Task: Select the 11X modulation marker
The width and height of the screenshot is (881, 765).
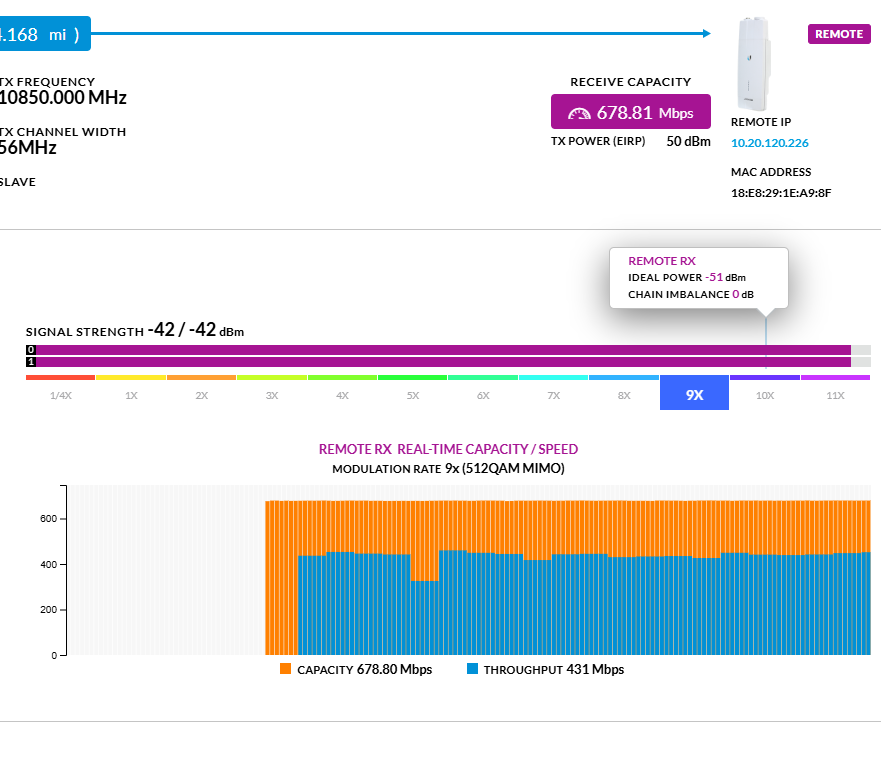Action: click(835, 396)
